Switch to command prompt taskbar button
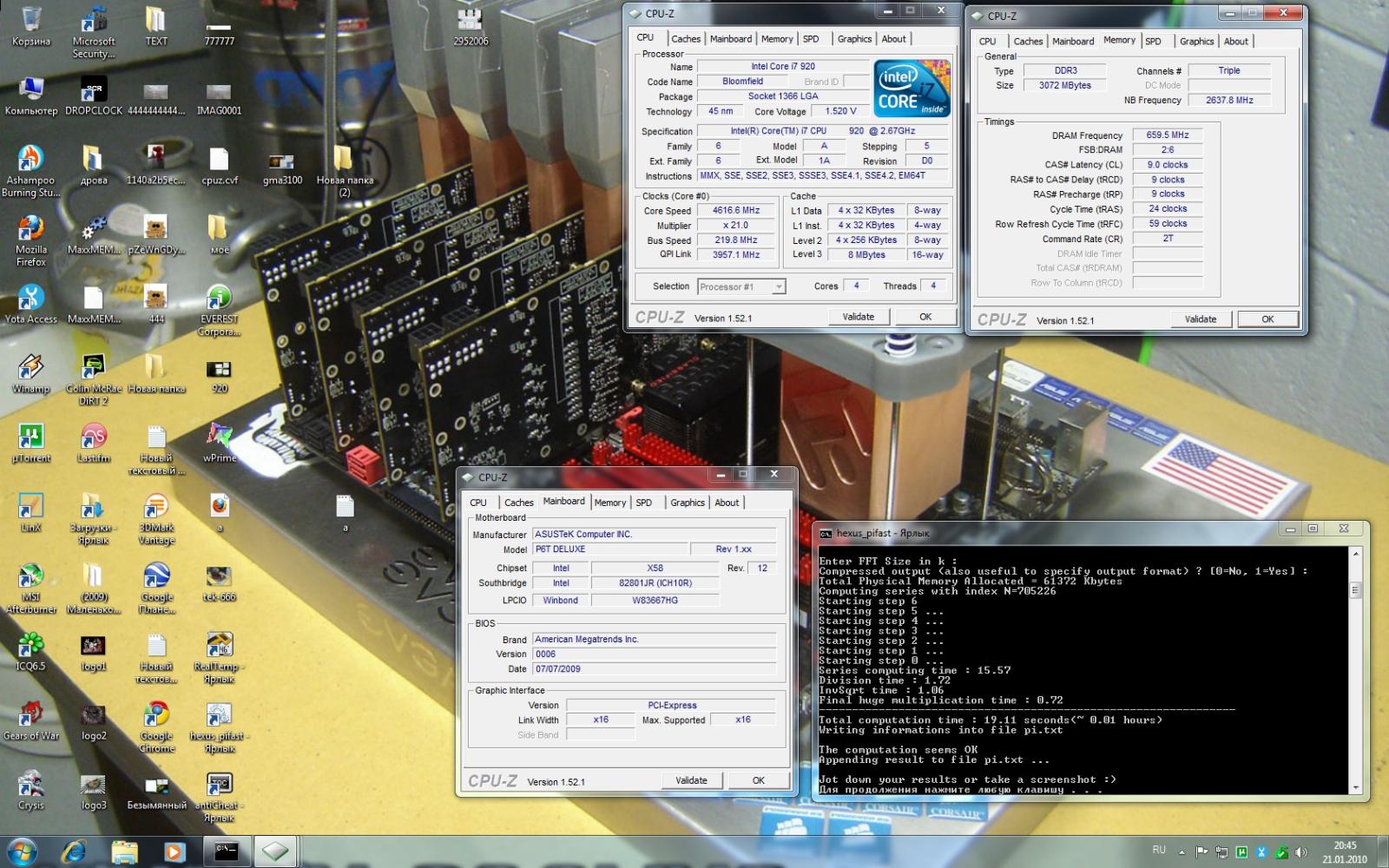Screen dimensions: 1389x868 click(x=227, y=852)
